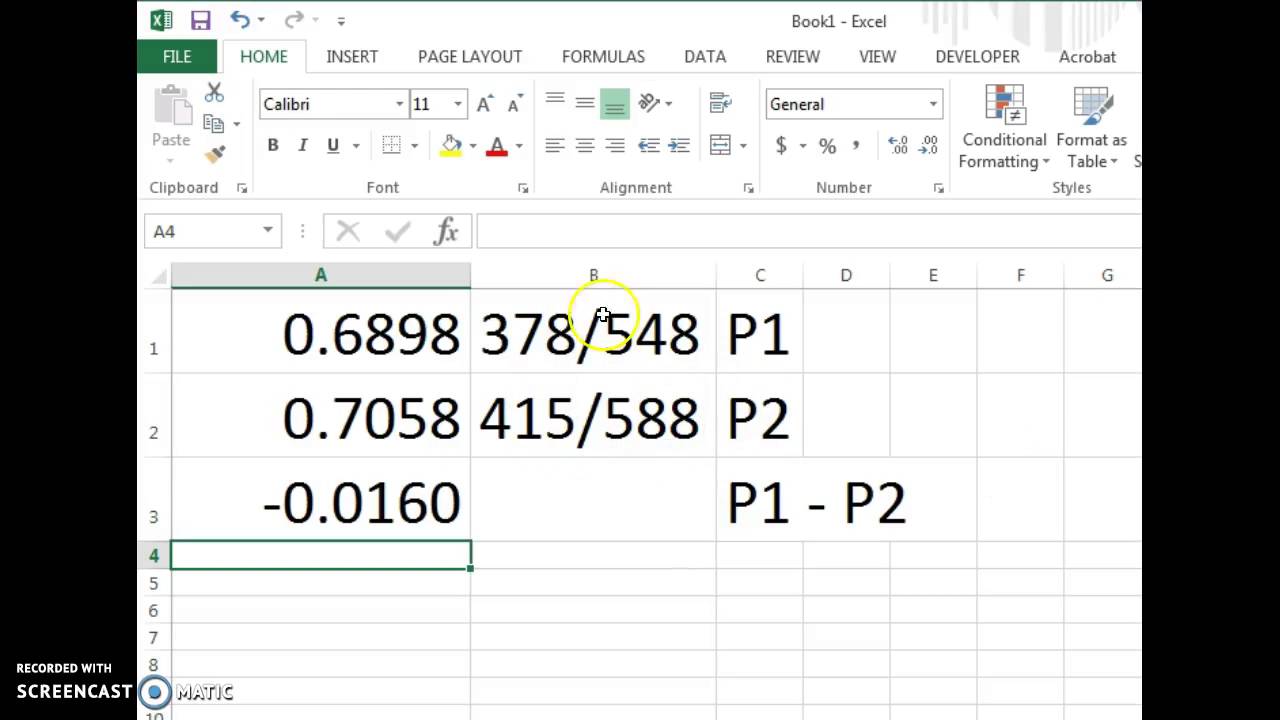
Task: Align text to the right
Action: (615, 146)
